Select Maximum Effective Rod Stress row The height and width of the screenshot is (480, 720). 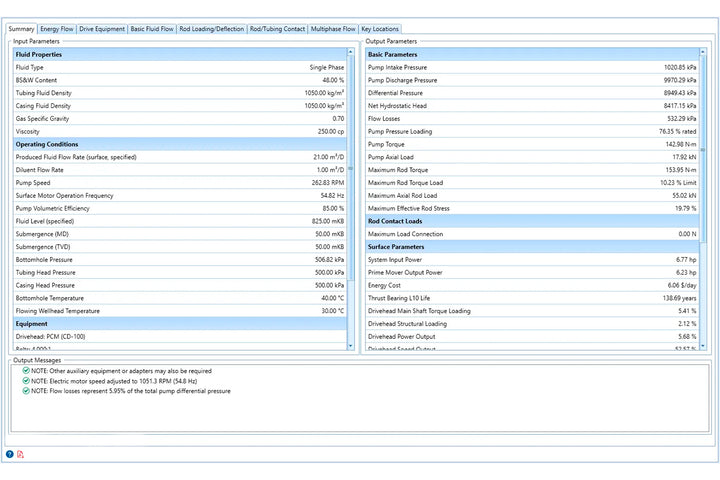(532, 209)
